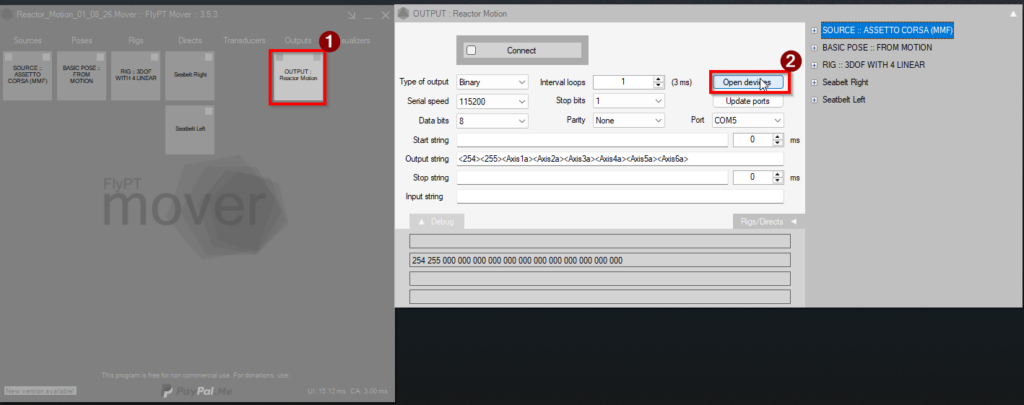Open the Serial speed dropdown
This screenshot has width=1024, height=405.
[x=492, y=102]
